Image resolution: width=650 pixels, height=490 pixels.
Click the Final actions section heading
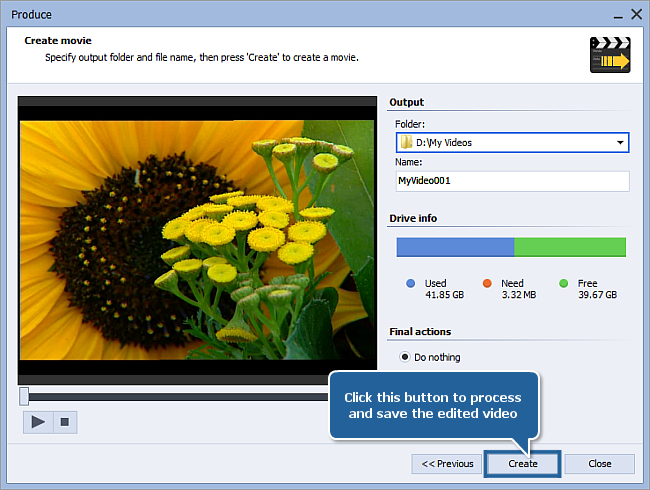(x=420, y=332)
